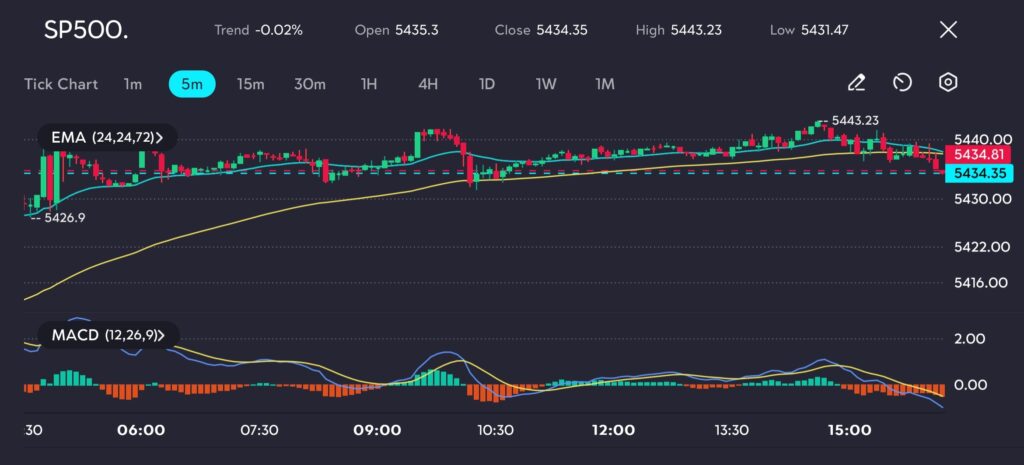Open chart settings hexagon icon

pos(948,83)
